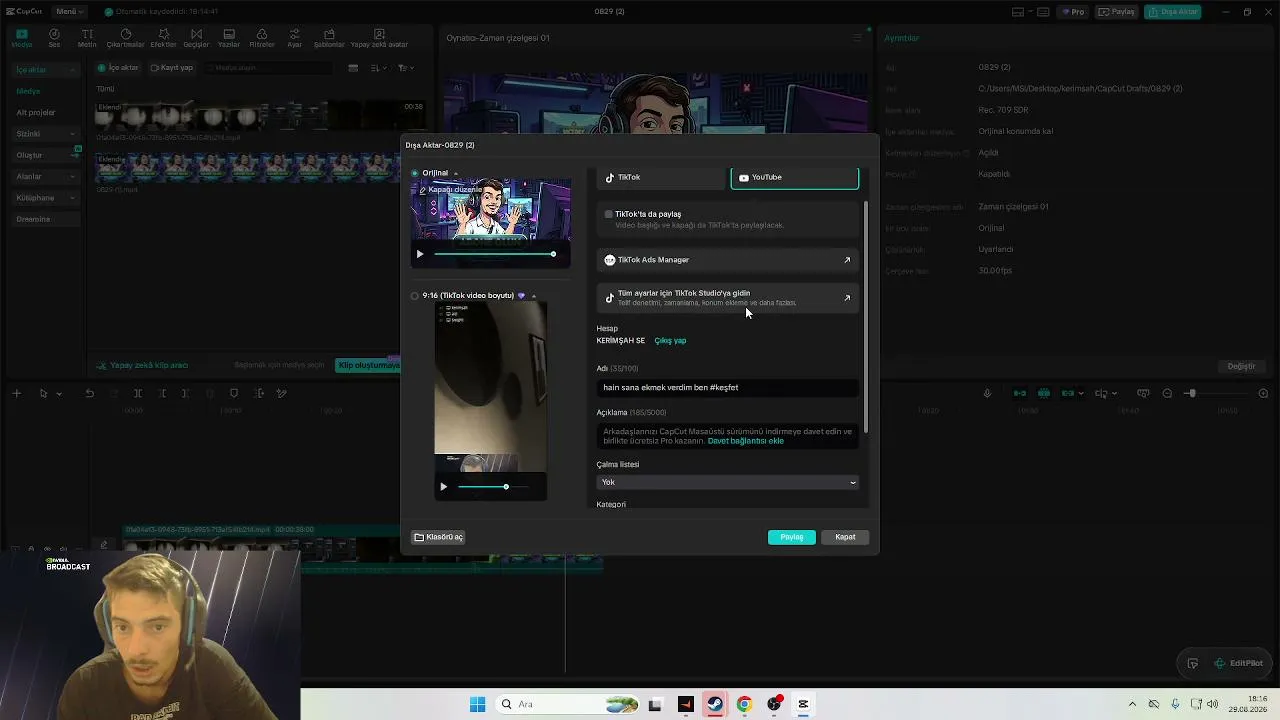Click the export dialog vertical scrollbar

coord(866,316)
